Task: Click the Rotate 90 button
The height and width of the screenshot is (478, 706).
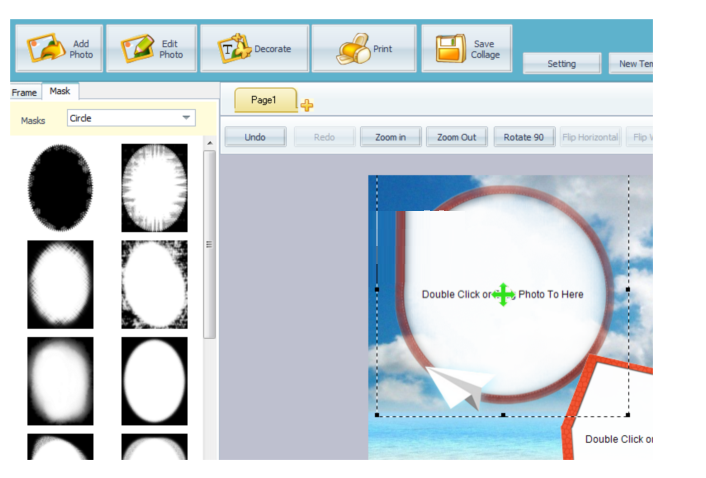Action: pyautogui.click(x=524, y=137)
